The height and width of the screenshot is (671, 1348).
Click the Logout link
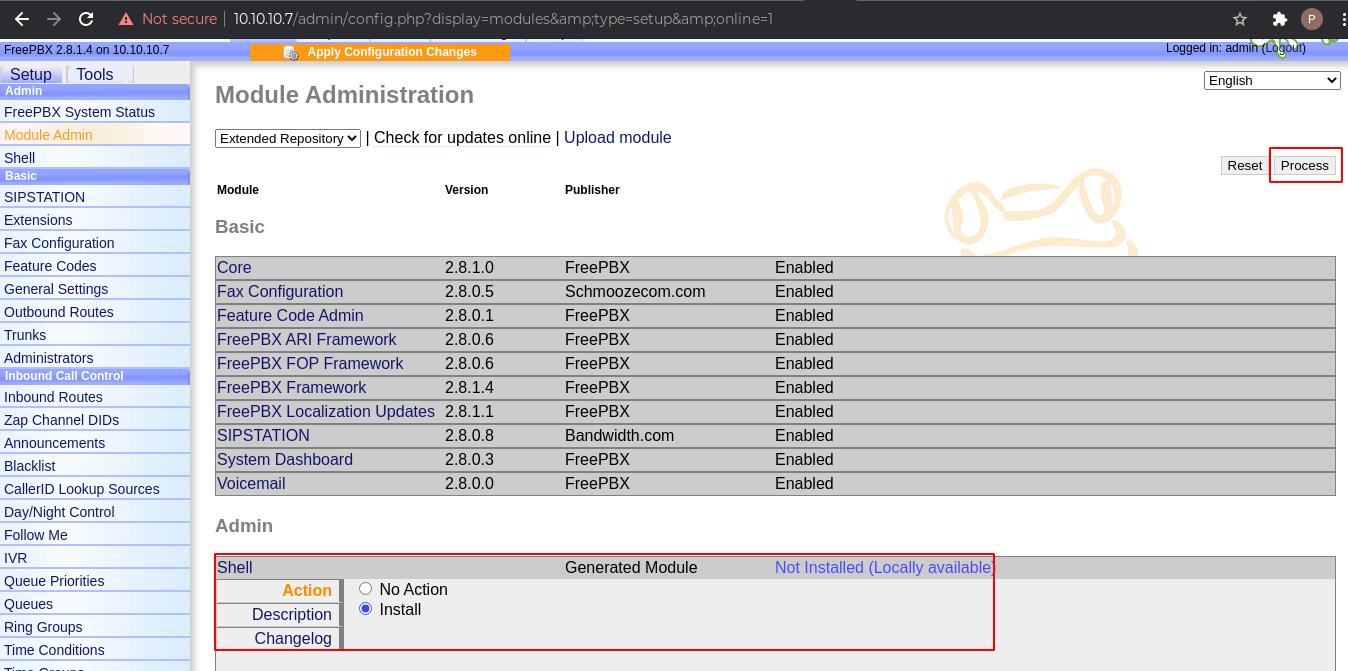point(1283,48)
